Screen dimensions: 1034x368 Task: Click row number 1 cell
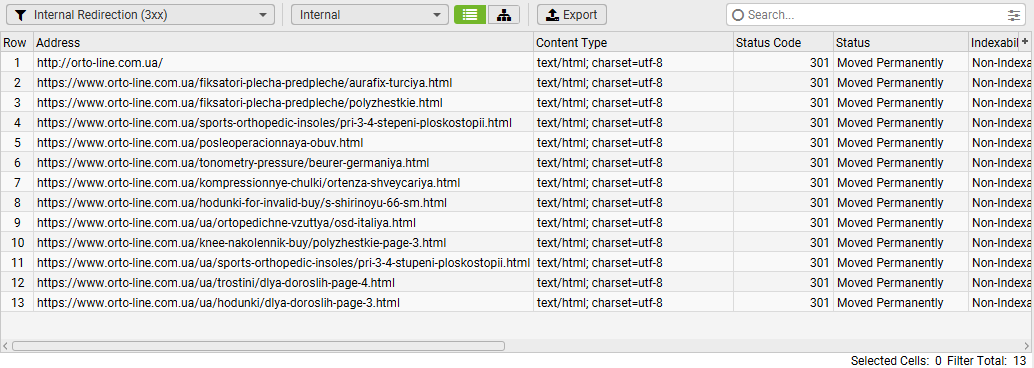(16, 63)
